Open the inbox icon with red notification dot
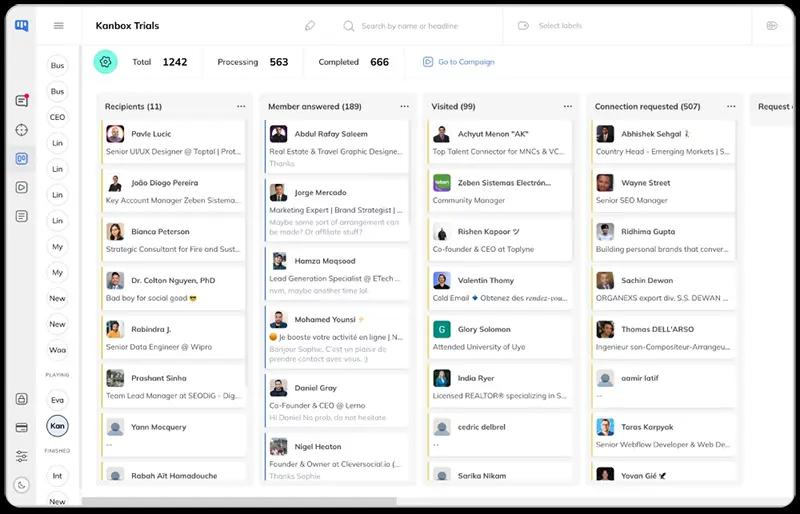This screenshot has width=800, height=514. 21,101
